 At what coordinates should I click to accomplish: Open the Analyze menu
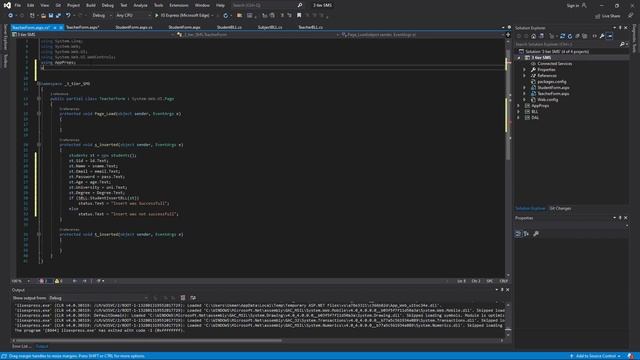[140, 5]
